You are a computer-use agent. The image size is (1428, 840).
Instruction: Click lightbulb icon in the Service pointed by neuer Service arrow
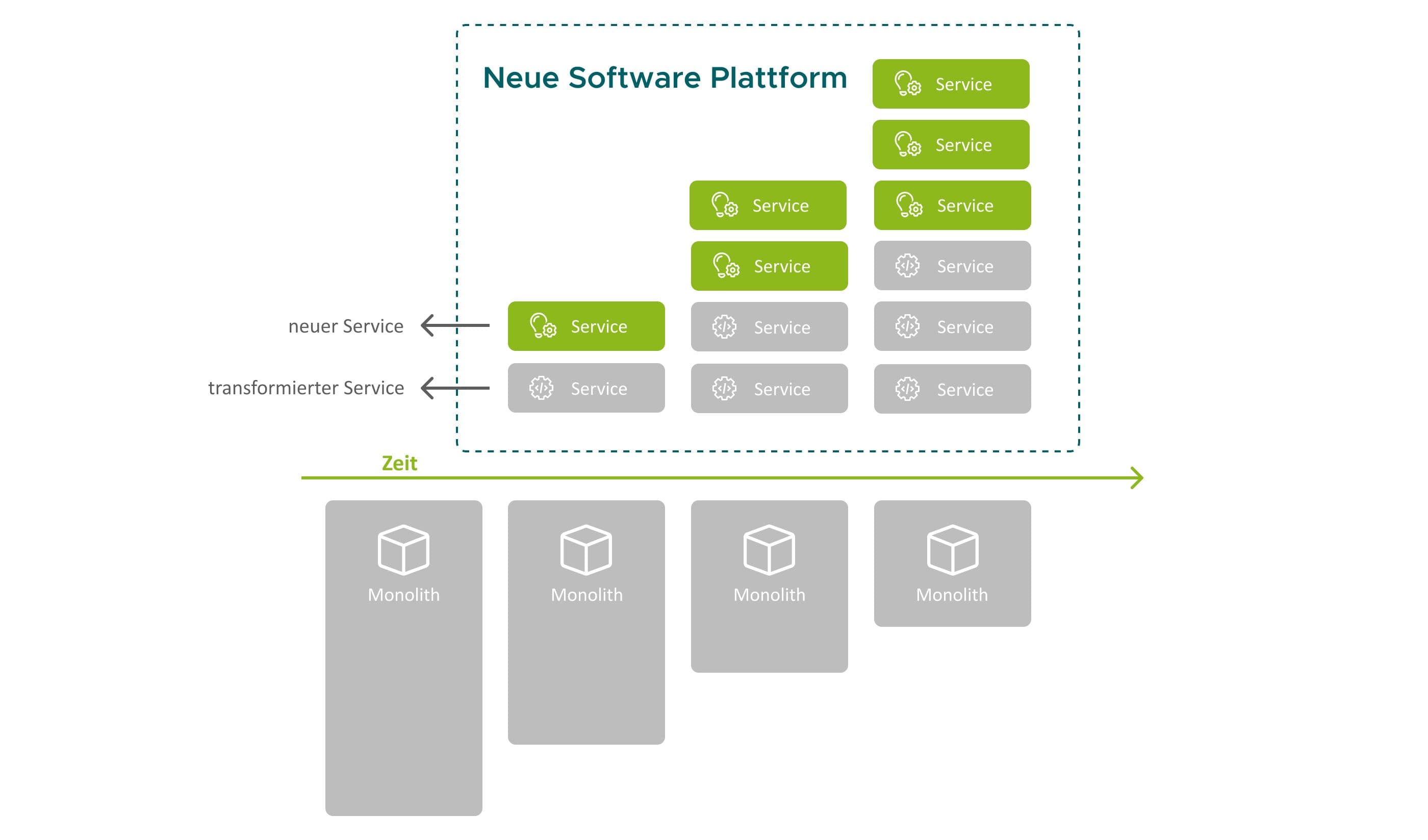542,326
